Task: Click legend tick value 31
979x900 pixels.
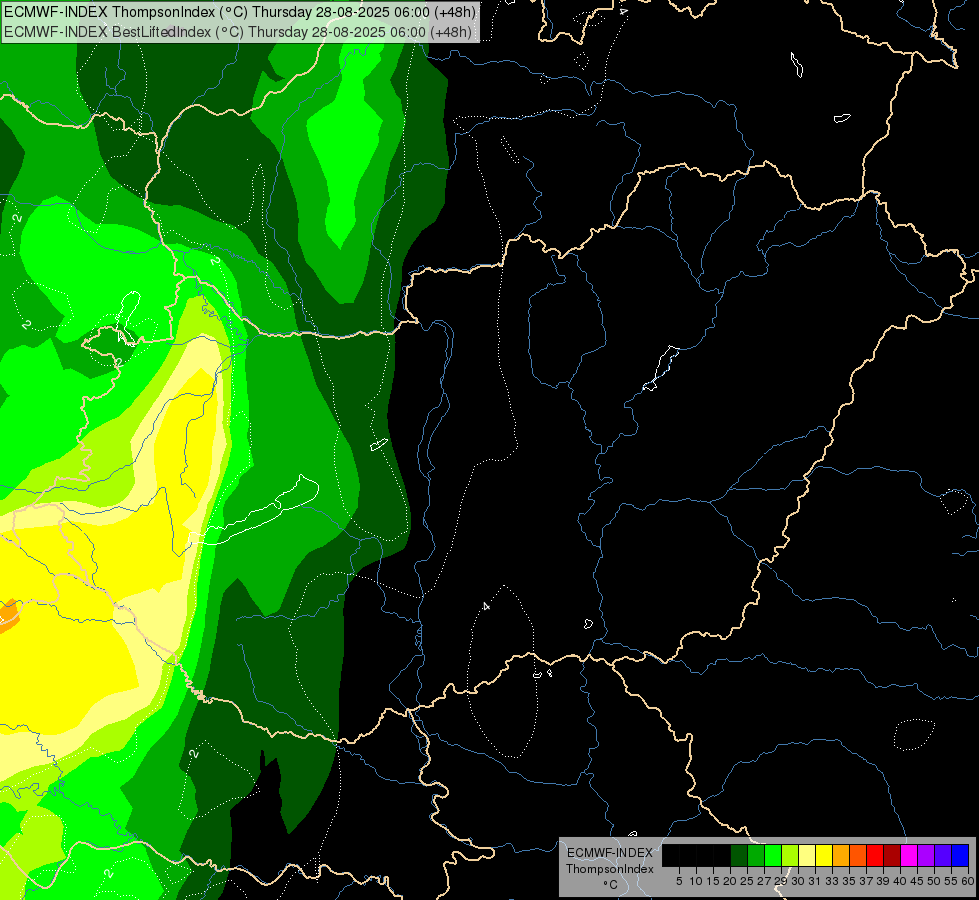Action: coord(815,881)
